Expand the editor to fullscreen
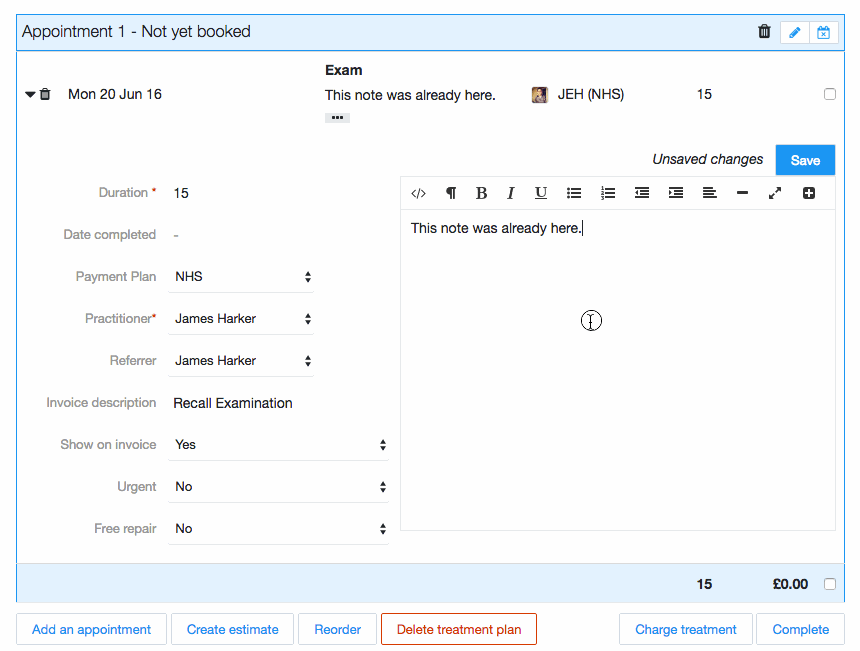Screen dimensions: 860x651 [775, 193]
